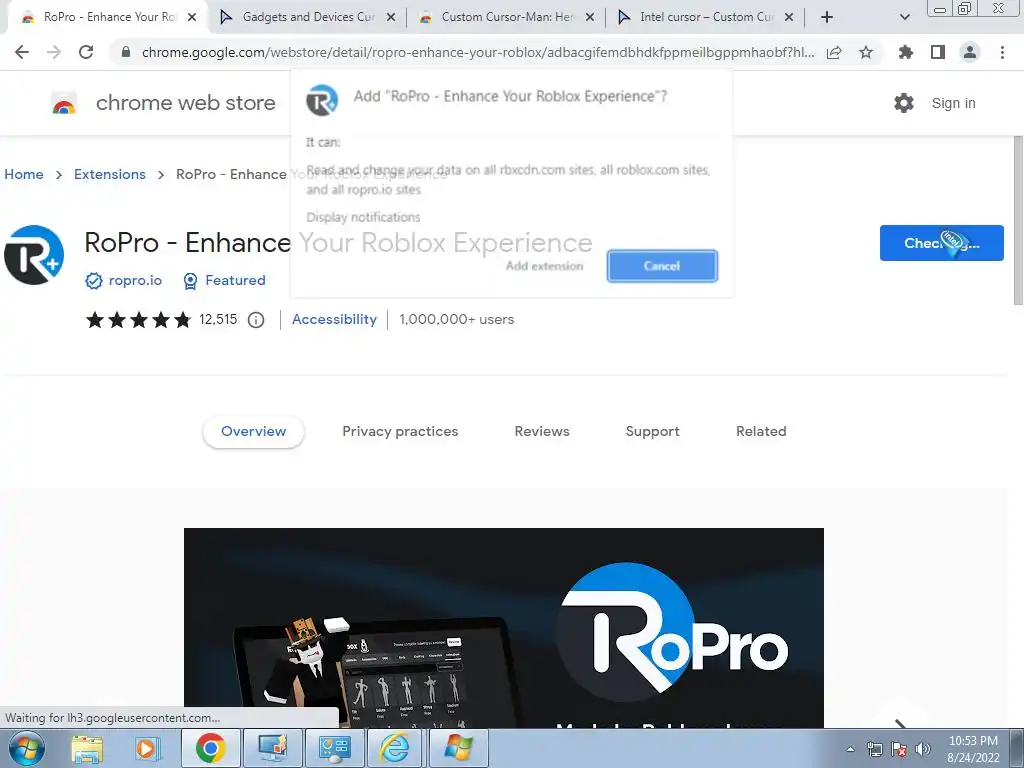Click the '1,000,000+ users' text
The width and height of the screenshot is (1024, 768).
pyautogui.click(x=456, y=319)
